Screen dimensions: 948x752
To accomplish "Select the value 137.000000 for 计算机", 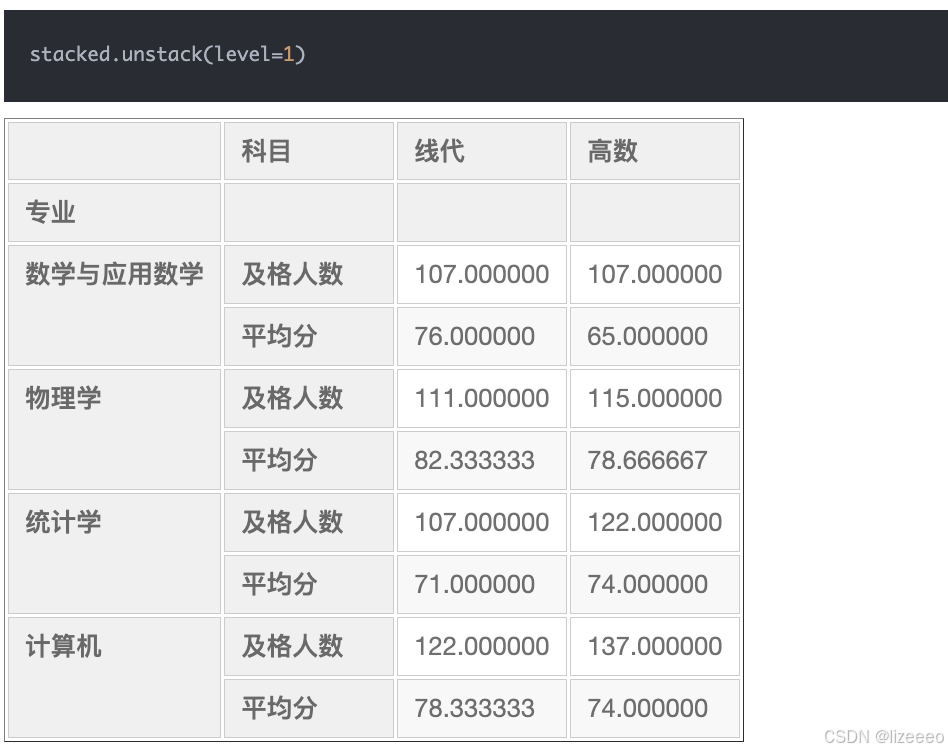I will 654,646.
